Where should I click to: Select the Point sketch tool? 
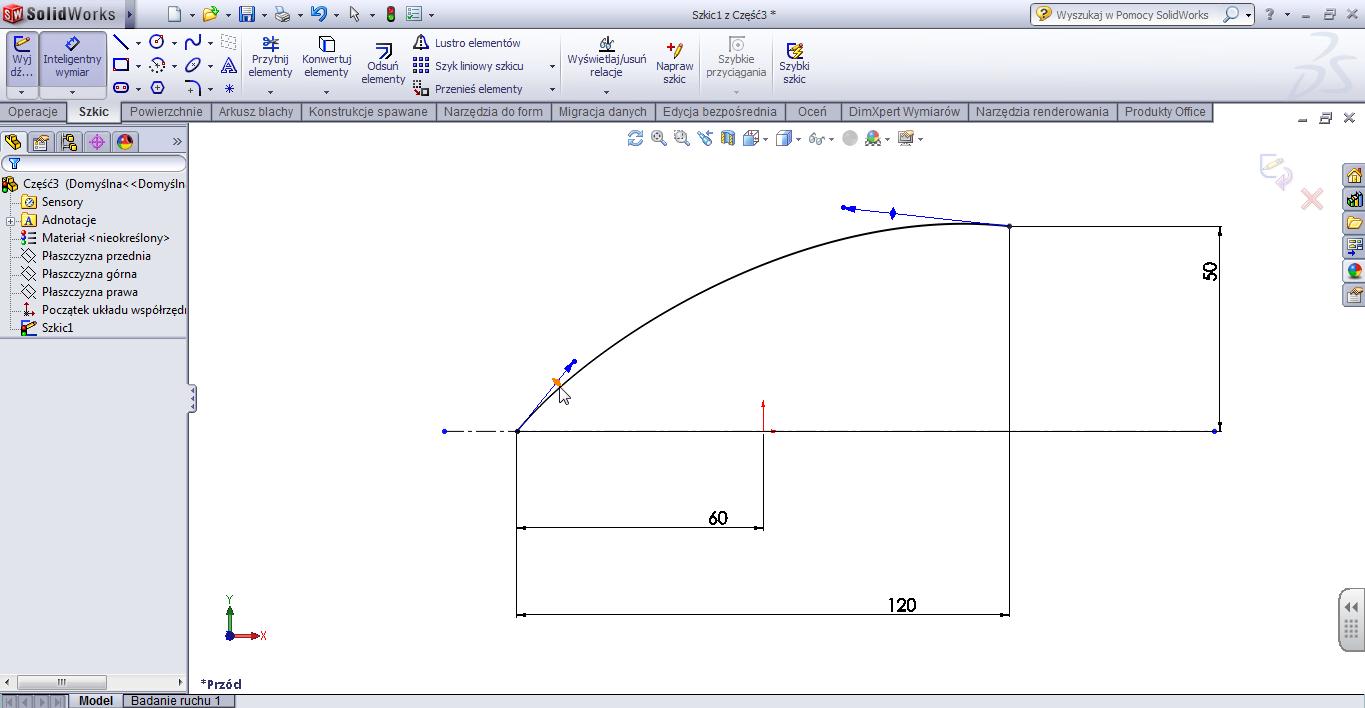coord(229,88)
